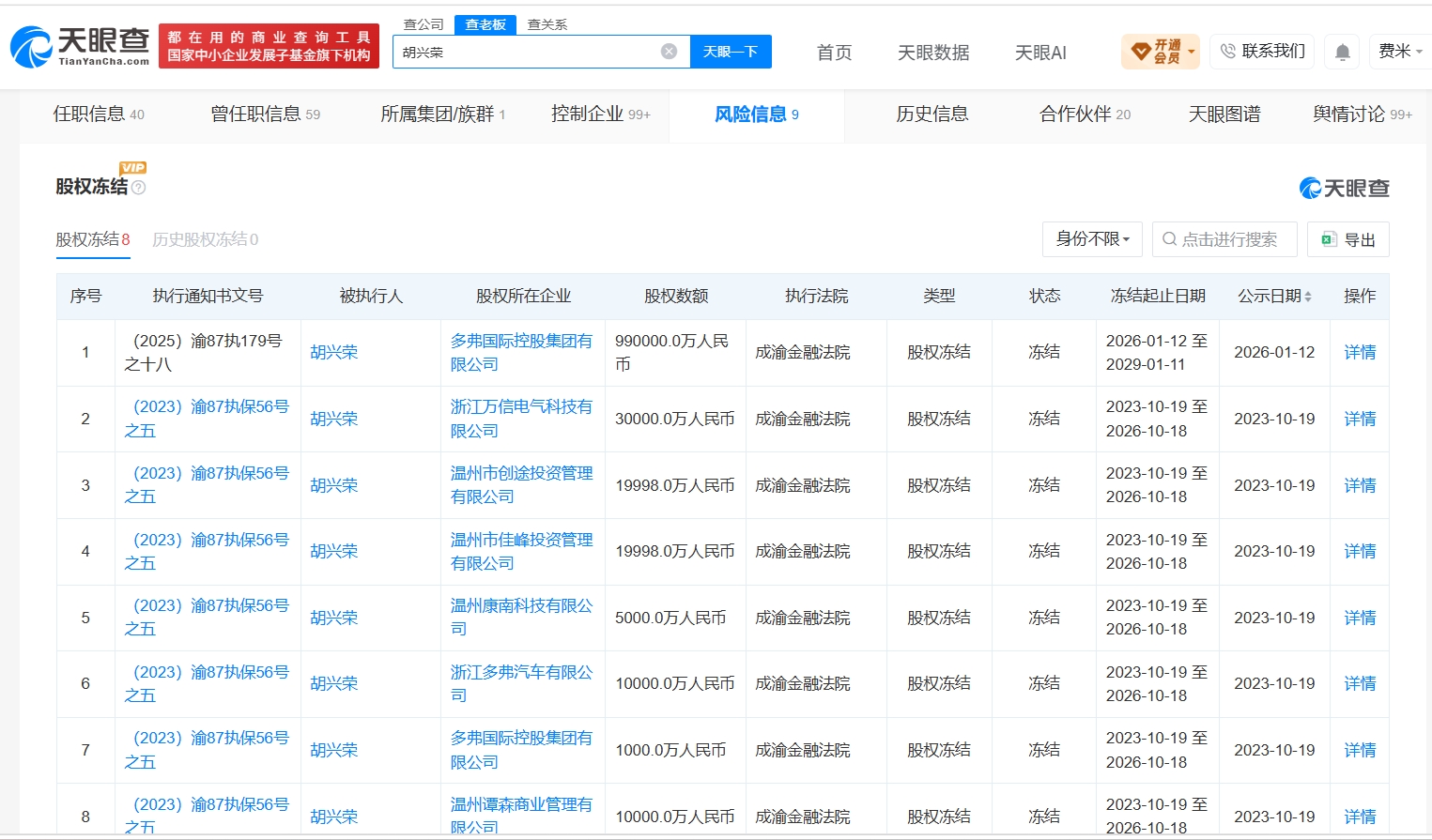Image resolution: width=1432 pixels, height=840 pixels.
Task: Click the 冻结起止日期 column header
Action: tap(1158, 297)
